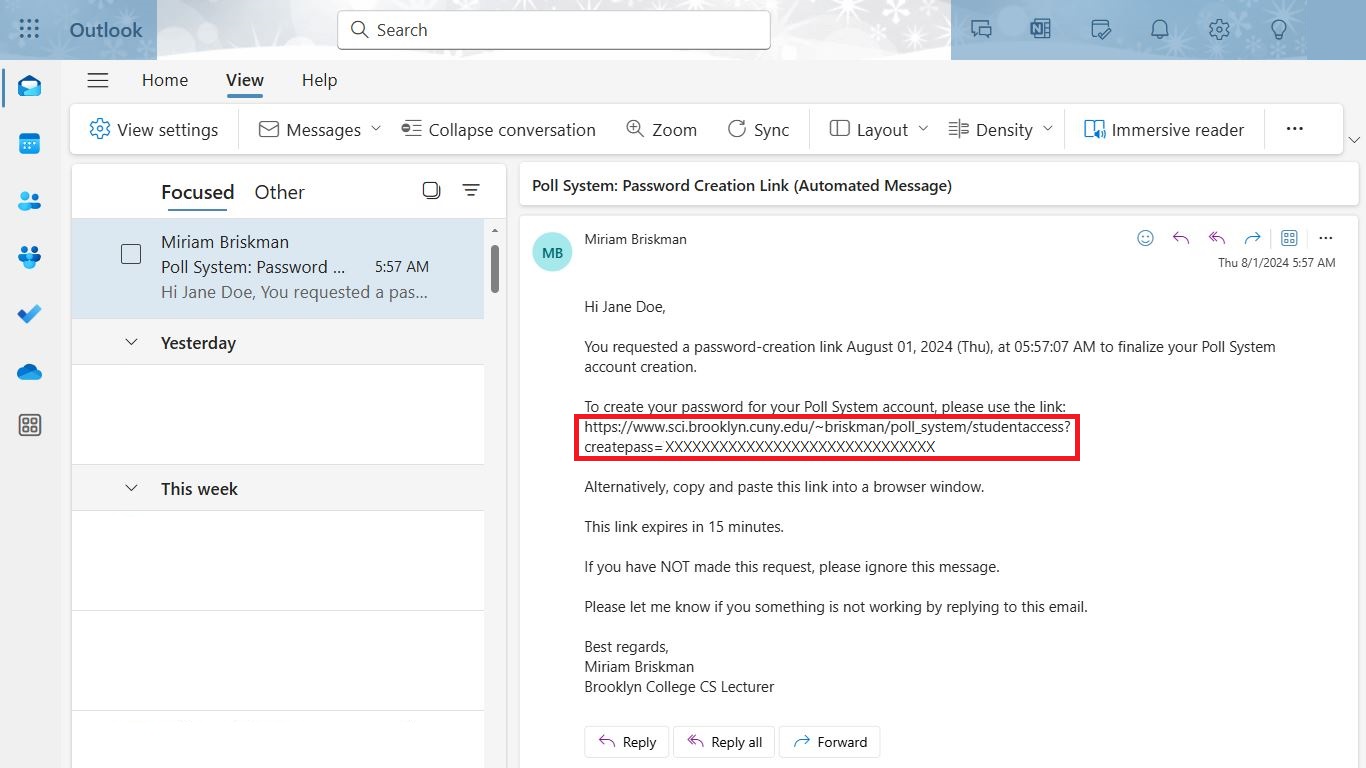Open Teams chat icon in header
Screen dimensions: 1366x768
click(982, 29)
